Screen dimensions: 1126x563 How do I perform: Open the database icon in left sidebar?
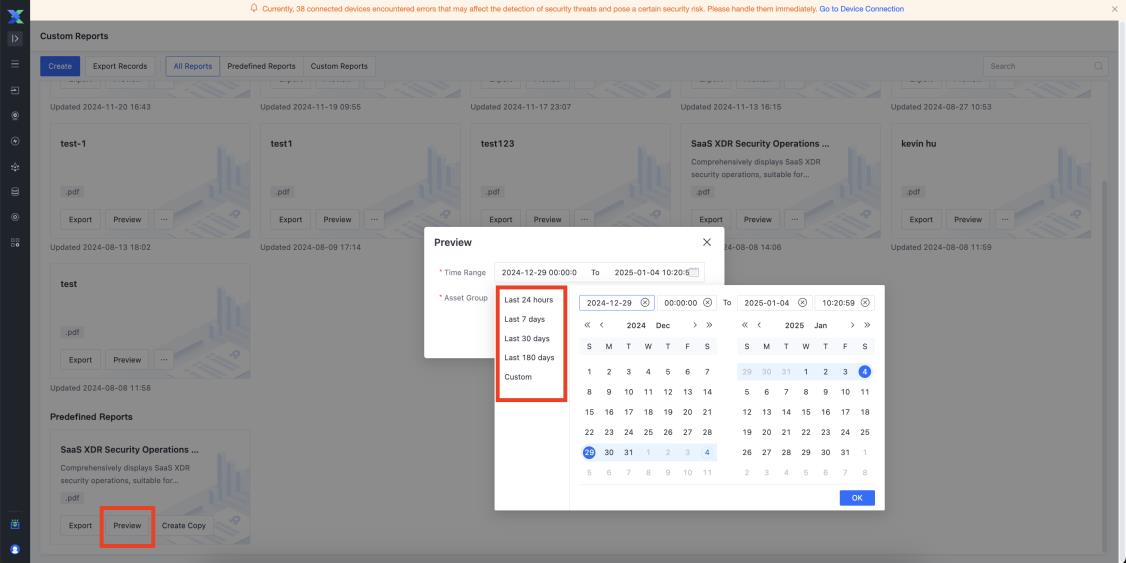pyautogui.click(x=15, y=192)
